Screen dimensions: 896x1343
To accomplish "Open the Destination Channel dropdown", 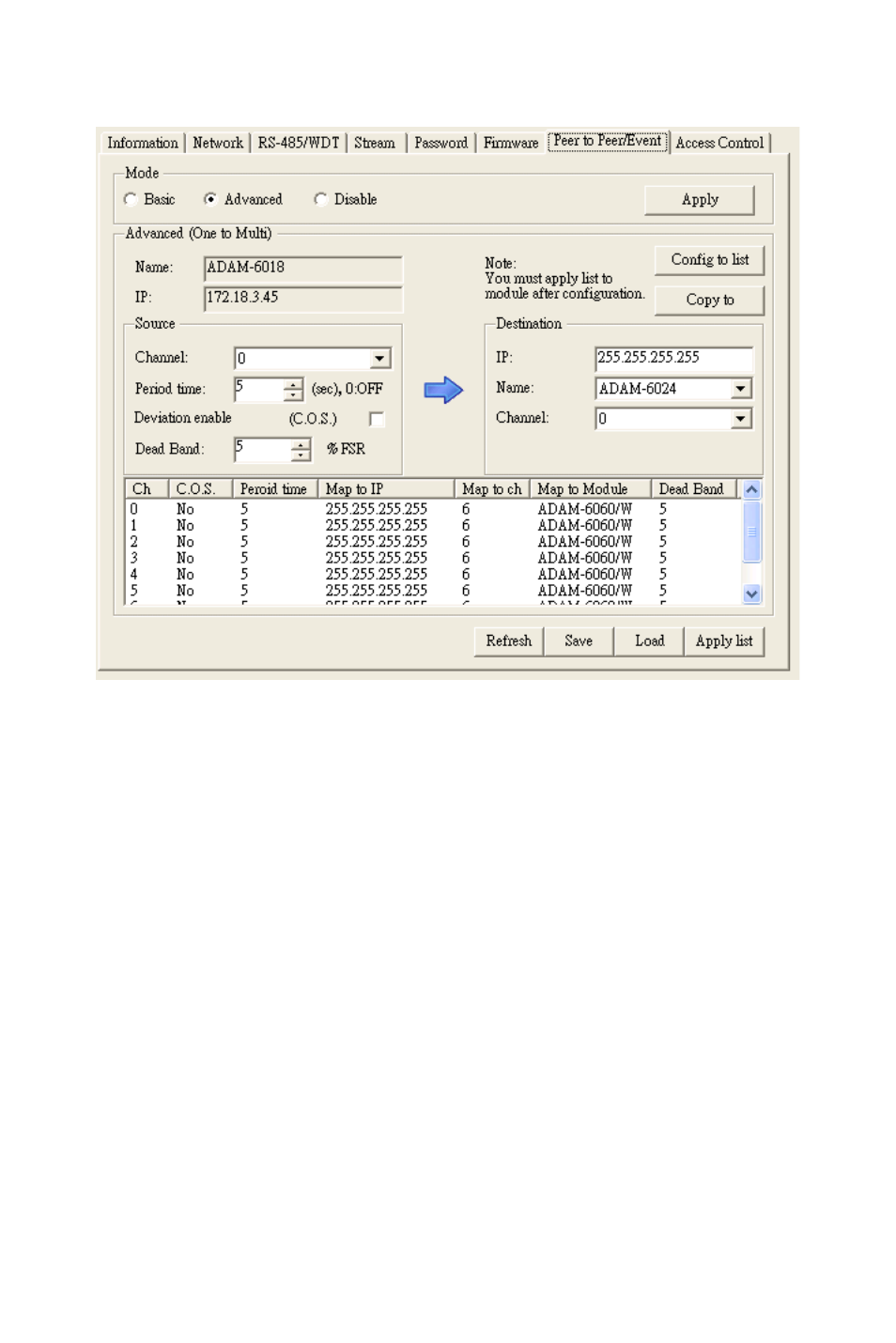I will point(741,419).
